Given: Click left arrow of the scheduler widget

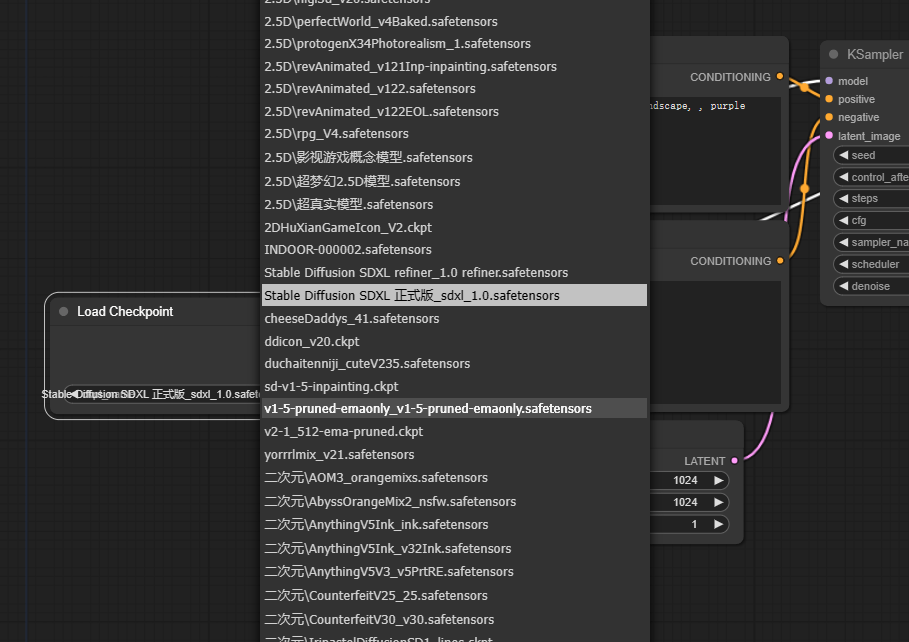Looking at the screenshot, I should point(843,264).
